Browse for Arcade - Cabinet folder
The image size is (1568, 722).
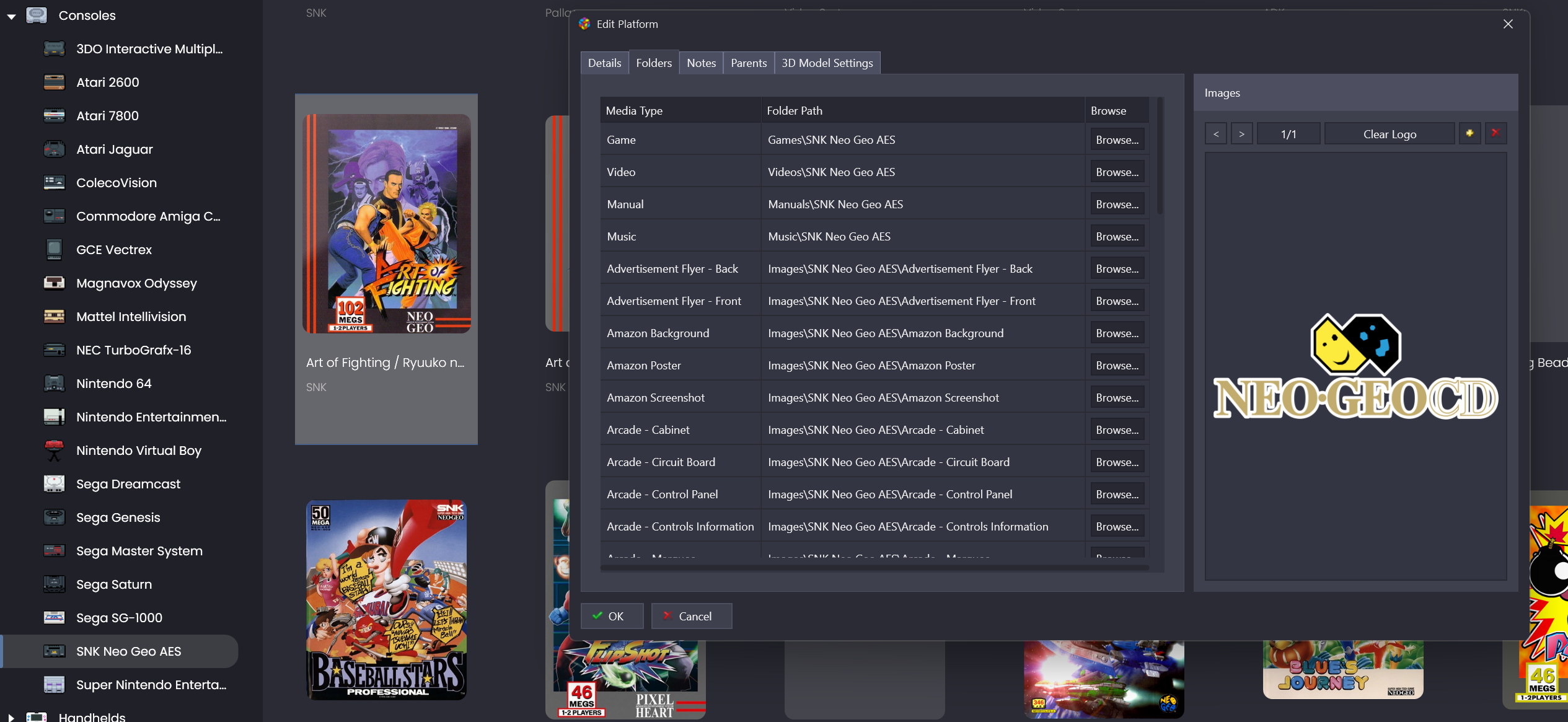click(x=1117, y=429)
